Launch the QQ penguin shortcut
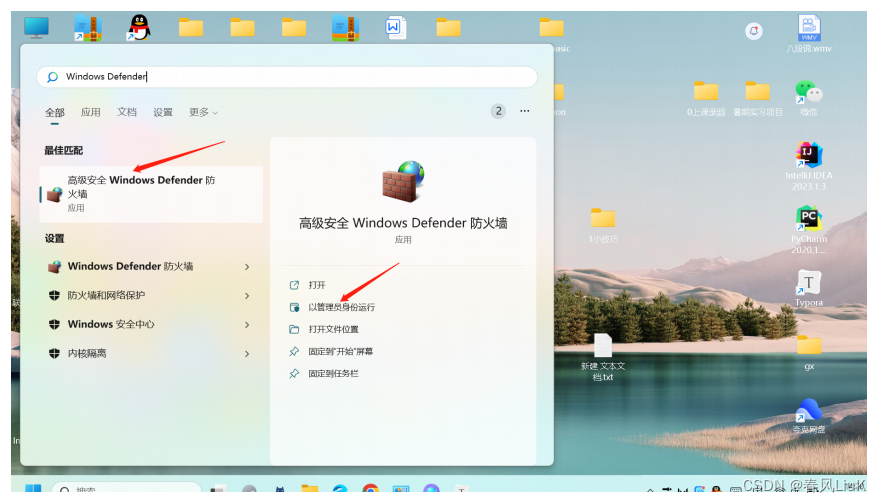 click(139, 28)
